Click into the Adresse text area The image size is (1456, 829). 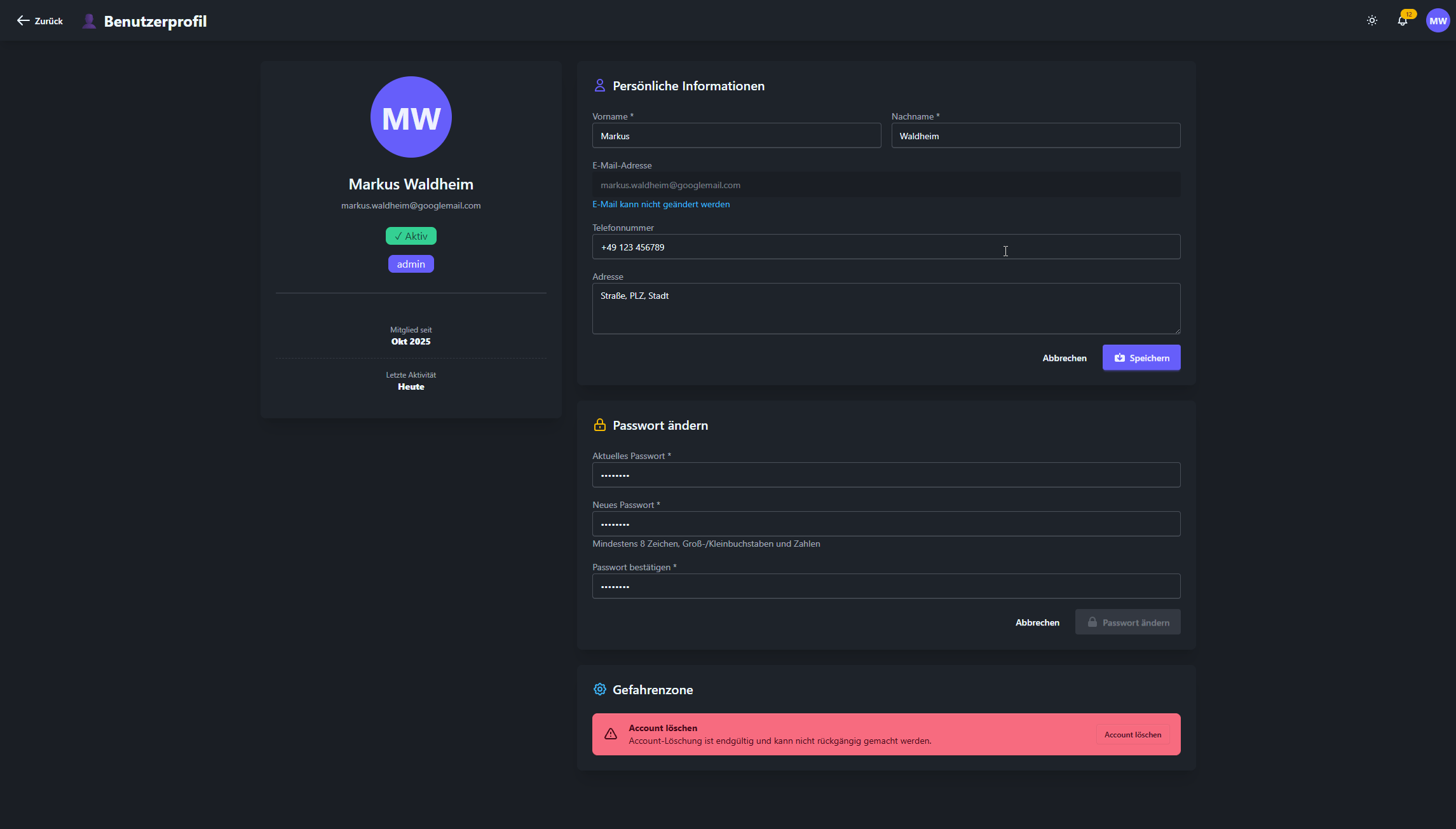pyautogui.click(x=886, y=309)
